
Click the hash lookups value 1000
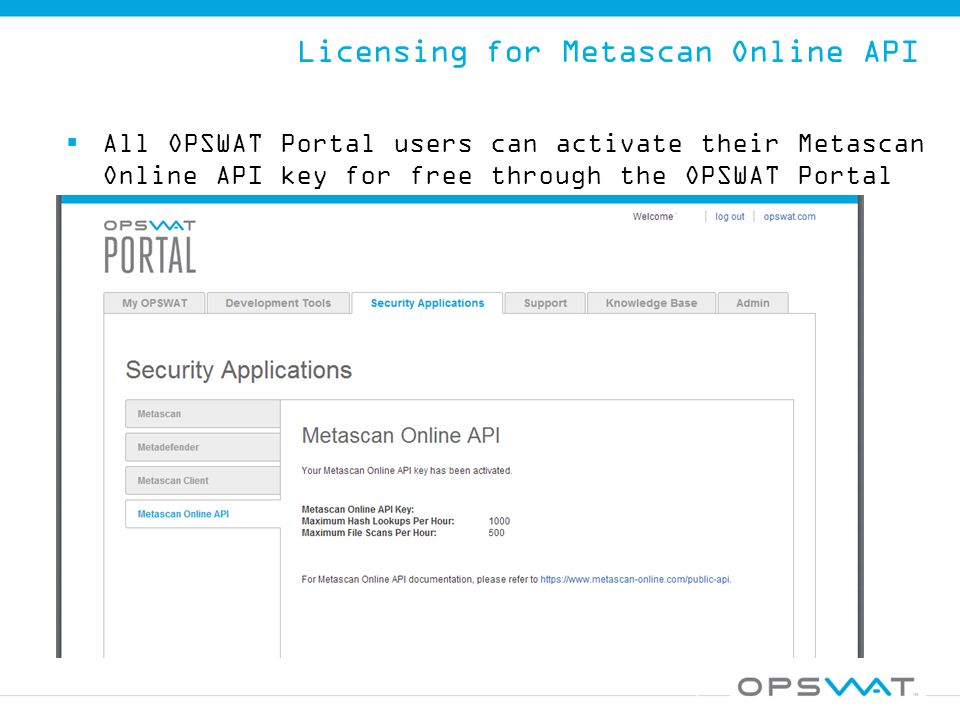click(499, 521)
